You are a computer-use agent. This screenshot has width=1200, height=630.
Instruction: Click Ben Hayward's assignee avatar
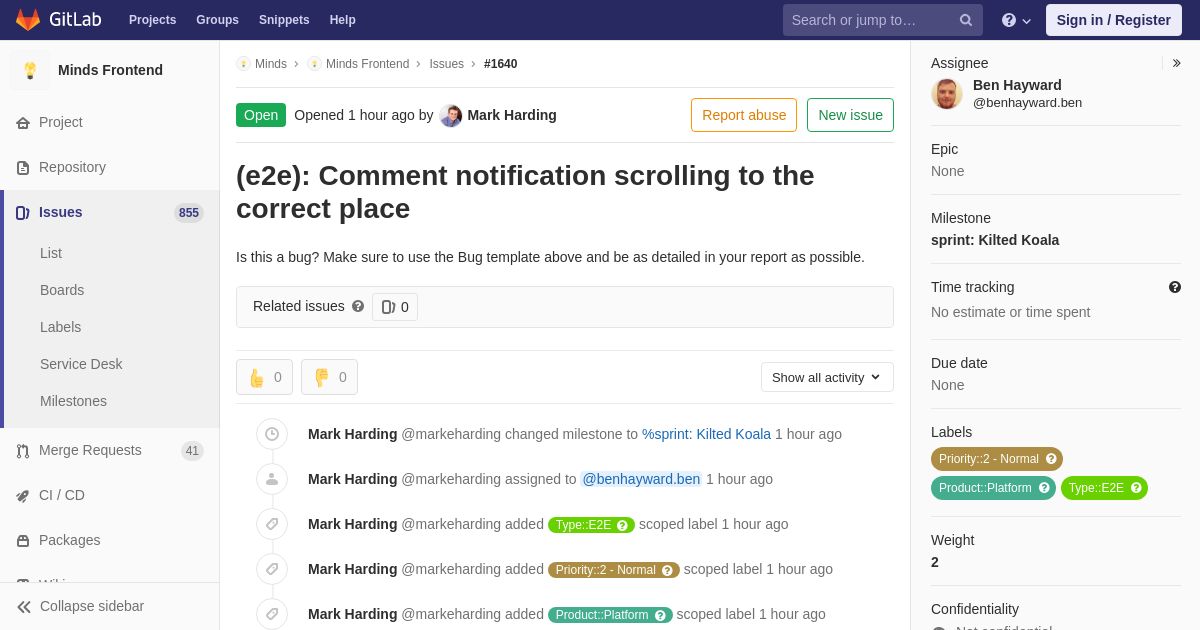[x=947, y=93]
